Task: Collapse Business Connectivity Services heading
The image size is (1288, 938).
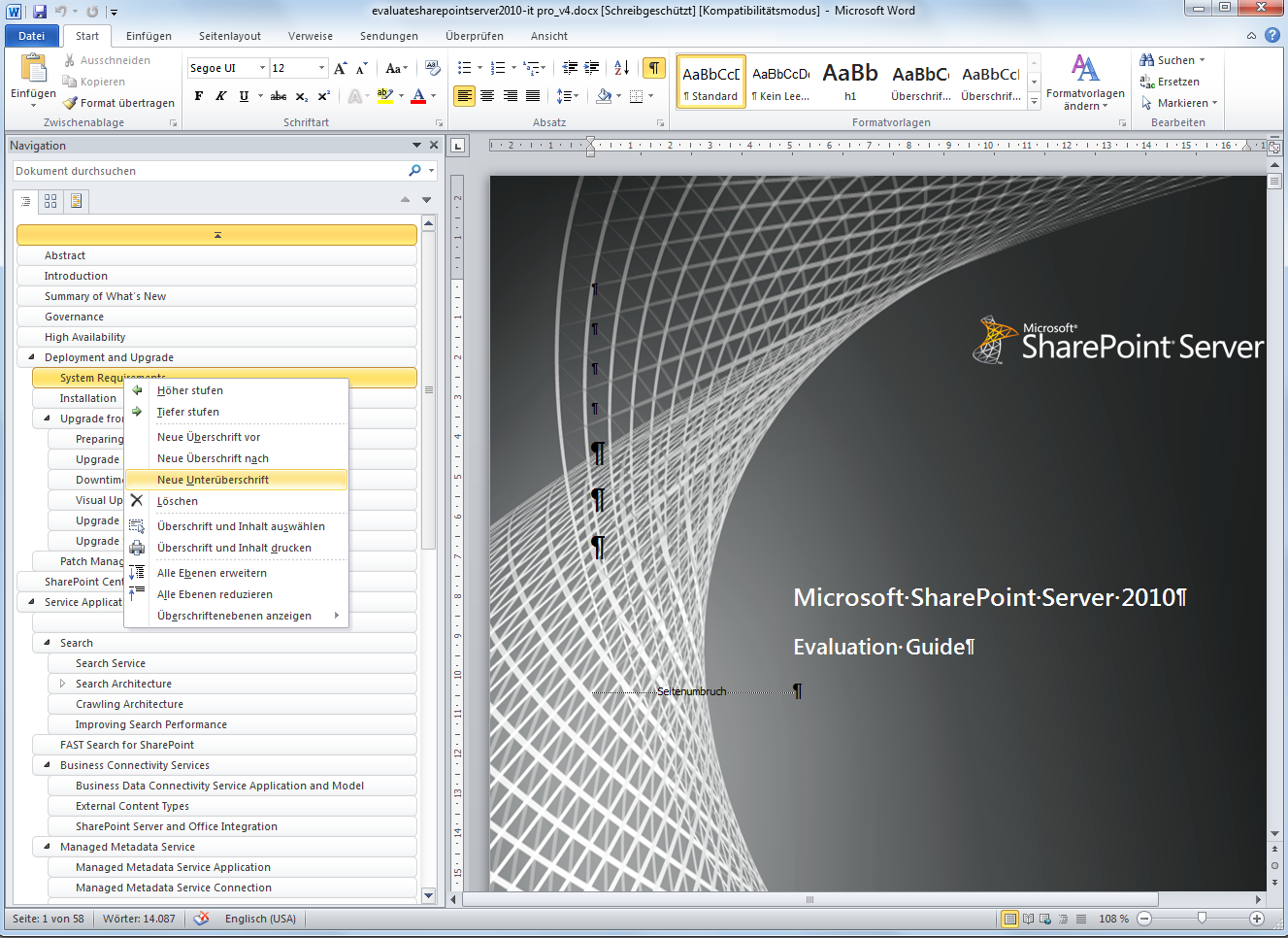Action: tap(47, 765)
